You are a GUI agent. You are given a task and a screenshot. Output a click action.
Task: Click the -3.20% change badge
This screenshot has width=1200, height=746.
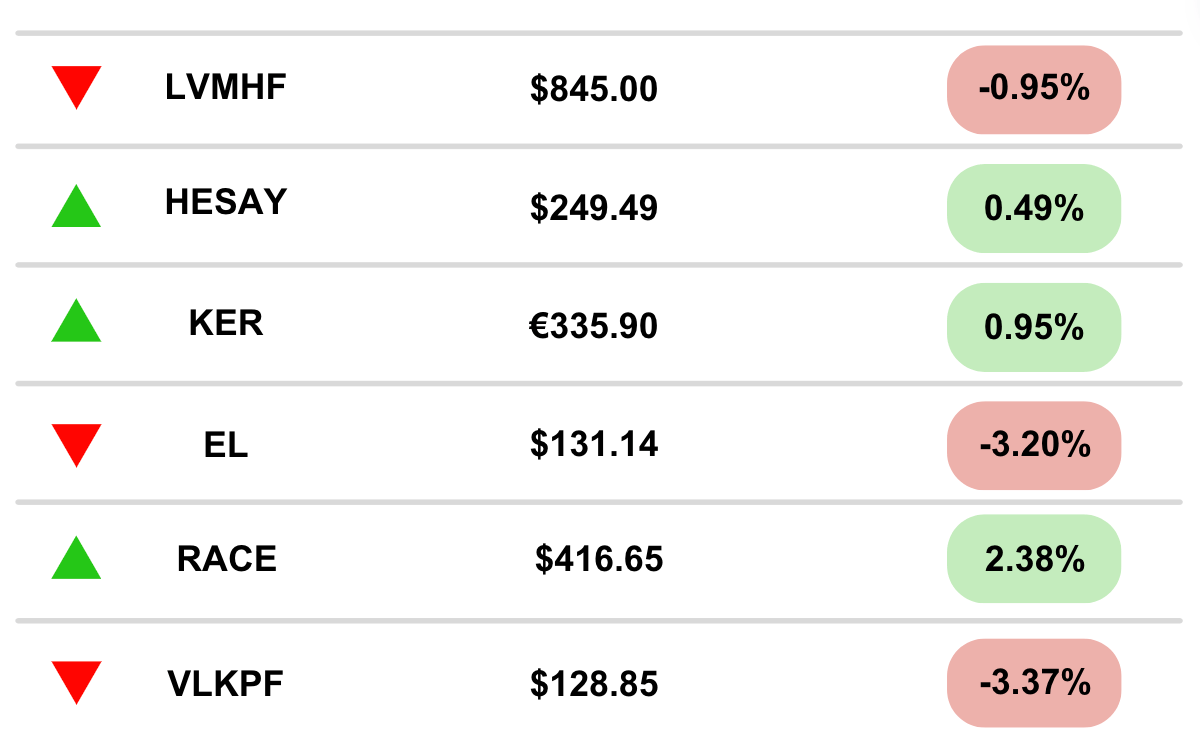[1034, 445]
